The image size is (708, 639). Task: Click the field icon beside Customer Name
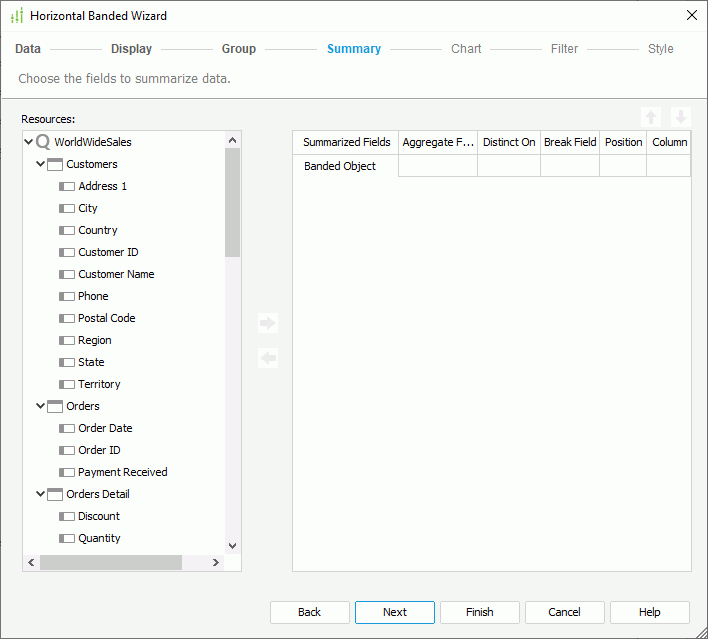67,274
